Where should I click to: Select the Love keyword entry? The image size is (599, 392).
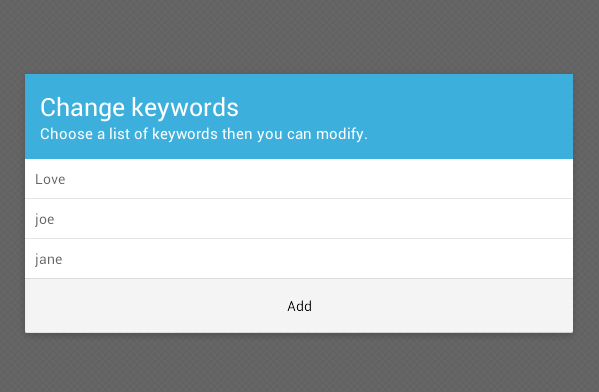coord(299,179)
